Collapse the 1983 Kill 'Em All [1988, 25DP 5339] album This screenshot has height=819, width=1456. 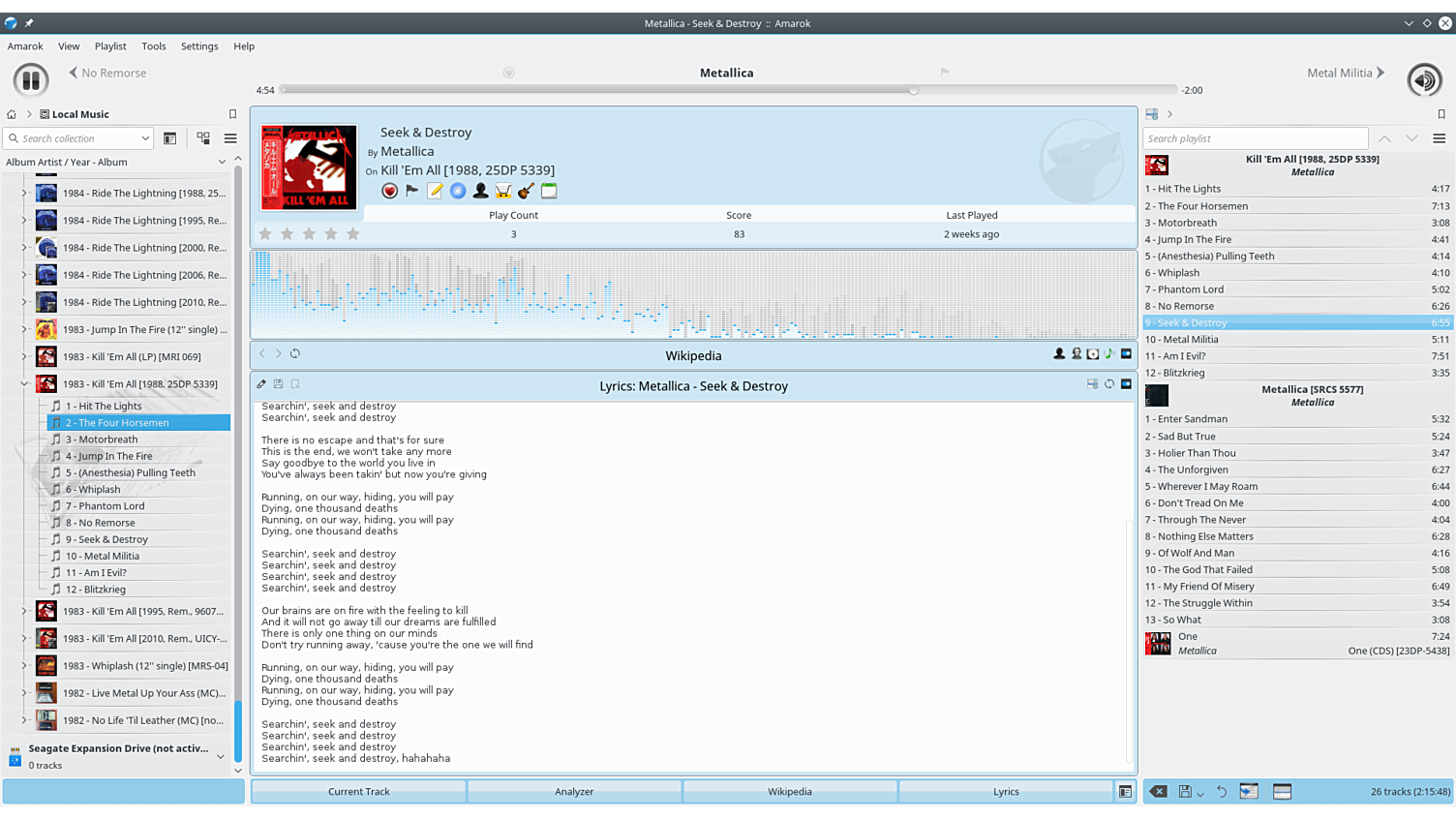coord(24,384)
